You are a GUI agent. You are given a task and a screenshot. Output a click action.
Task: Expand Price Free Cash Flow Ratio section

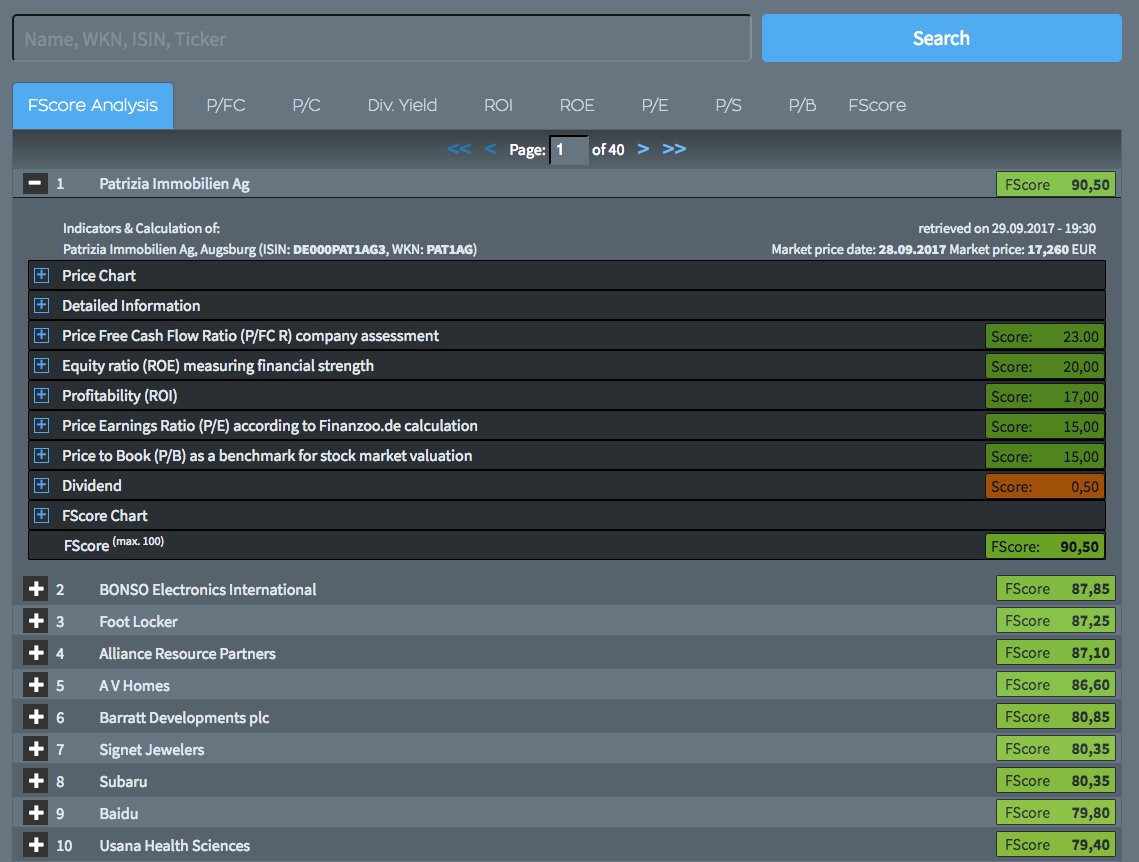[x=41, y=336]
